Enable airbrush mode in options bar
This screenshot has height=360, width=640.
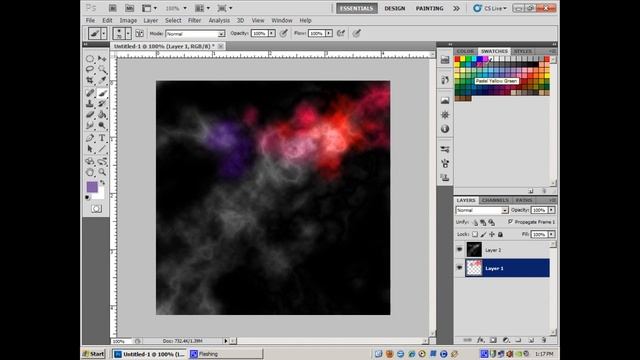[x=340, y=33]
